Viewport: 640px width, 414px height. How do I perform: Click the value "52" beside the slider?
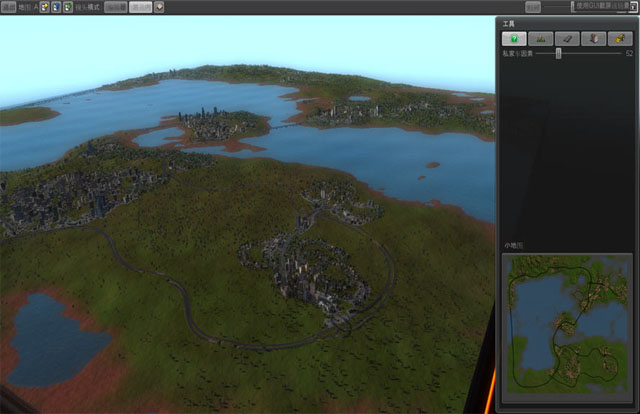629,53
